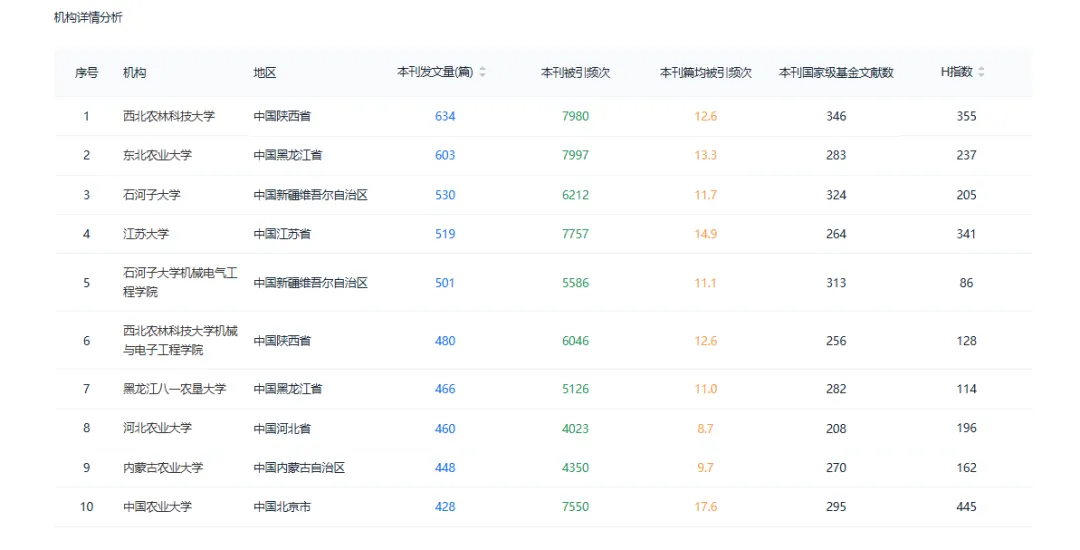Click citation count 7757
Image resolution: width=1080 pixels, height=550 pixels.
tap(575, 234)
